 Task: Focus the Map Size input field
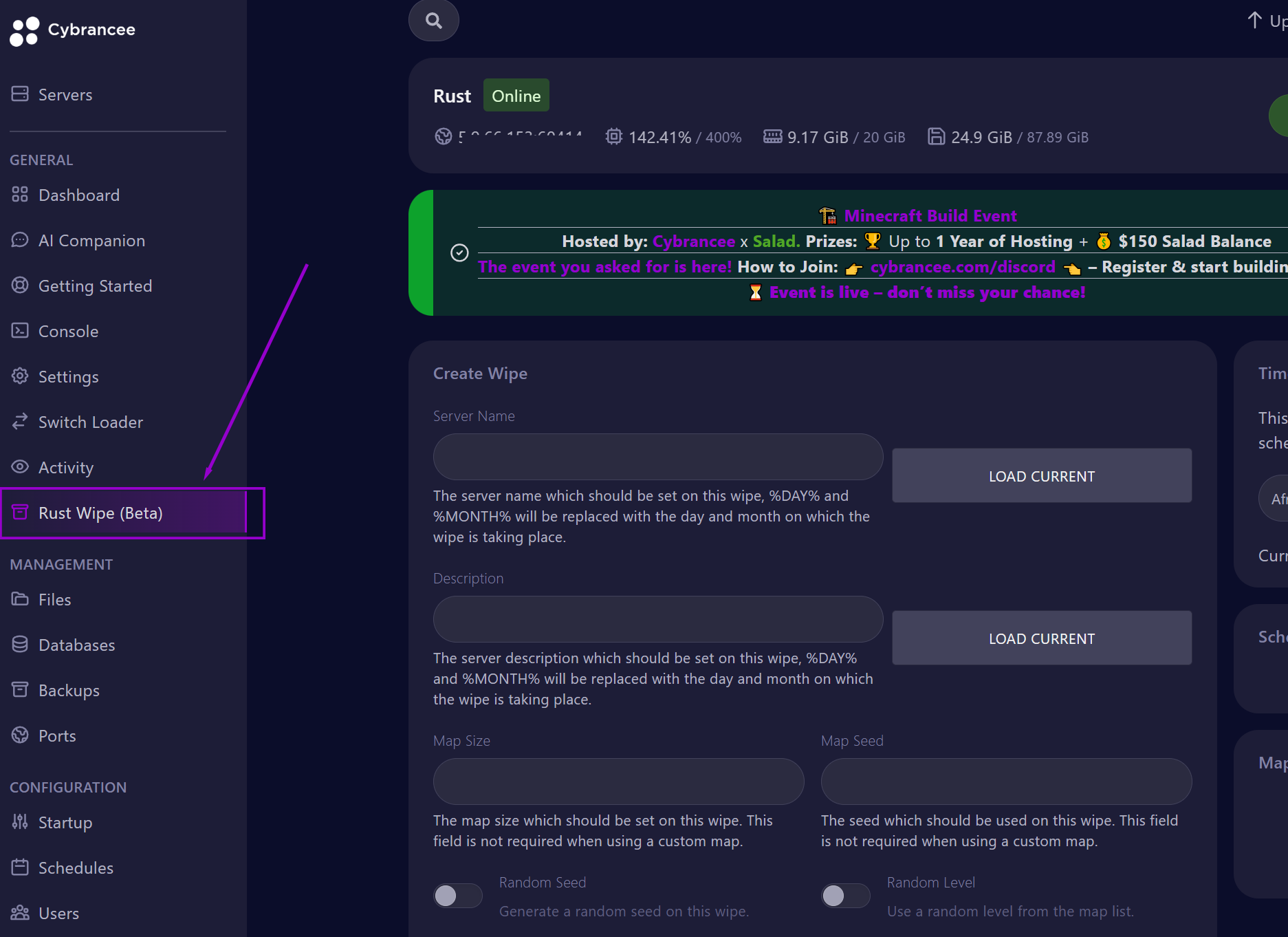click(x=619, y=782)
